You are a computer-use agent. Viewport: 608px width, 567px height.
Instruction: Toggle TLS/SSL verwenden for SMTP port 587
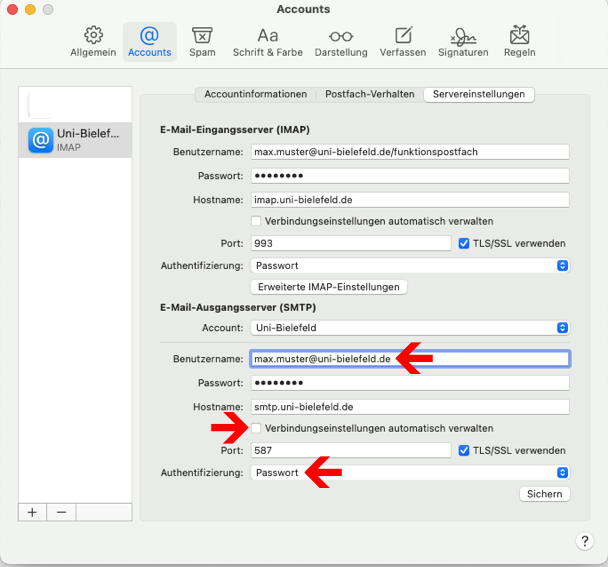(x=464, y=451)
